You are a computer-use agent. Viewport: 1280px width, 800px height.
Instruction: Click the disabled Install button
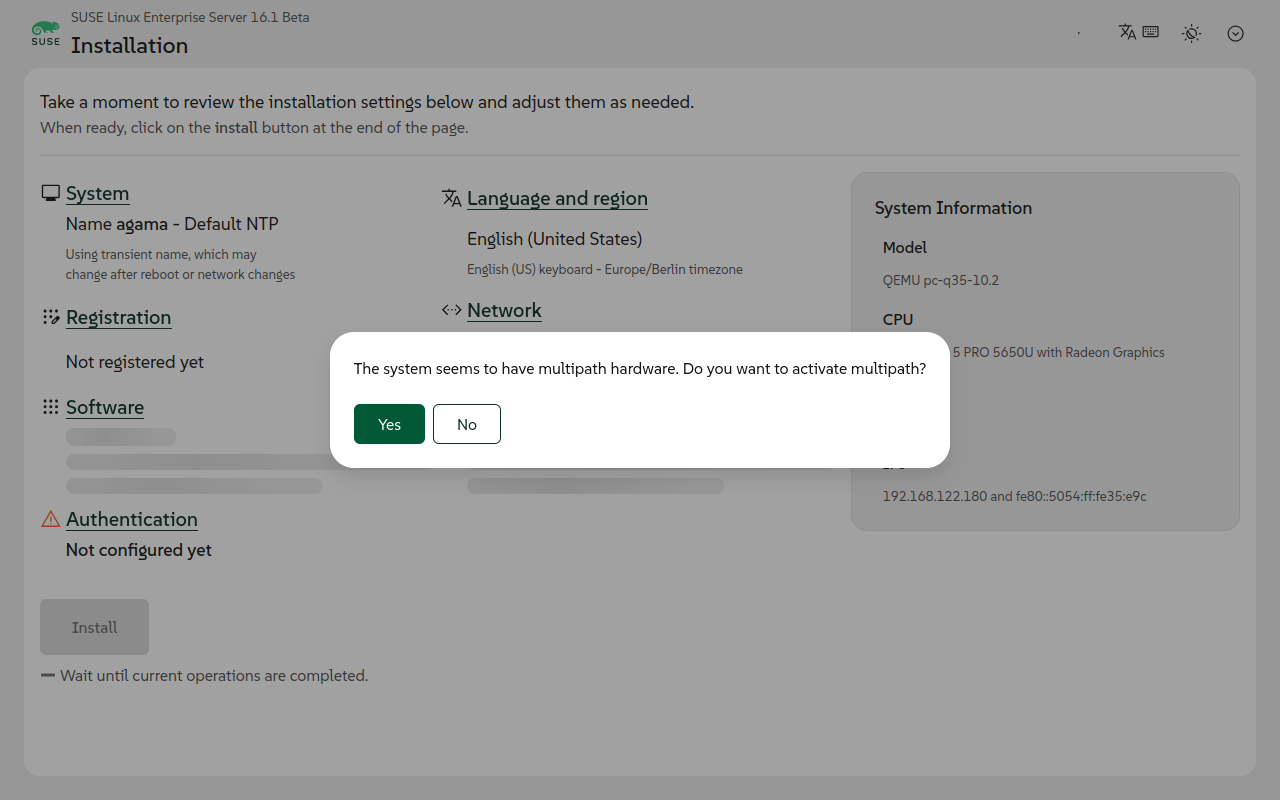coord(94,627)
